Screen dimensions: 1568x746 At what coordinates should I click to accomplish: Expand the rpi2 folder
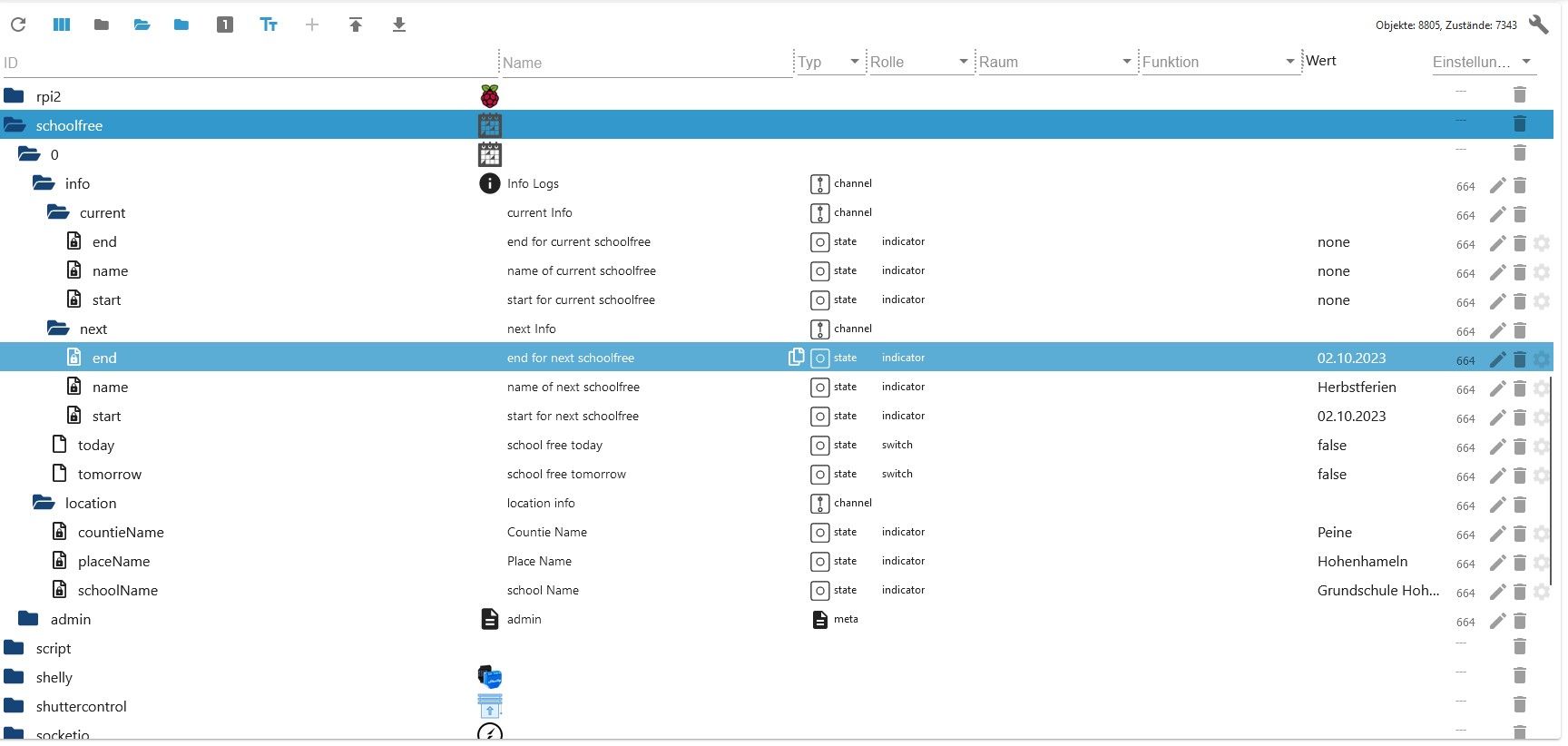14,96
